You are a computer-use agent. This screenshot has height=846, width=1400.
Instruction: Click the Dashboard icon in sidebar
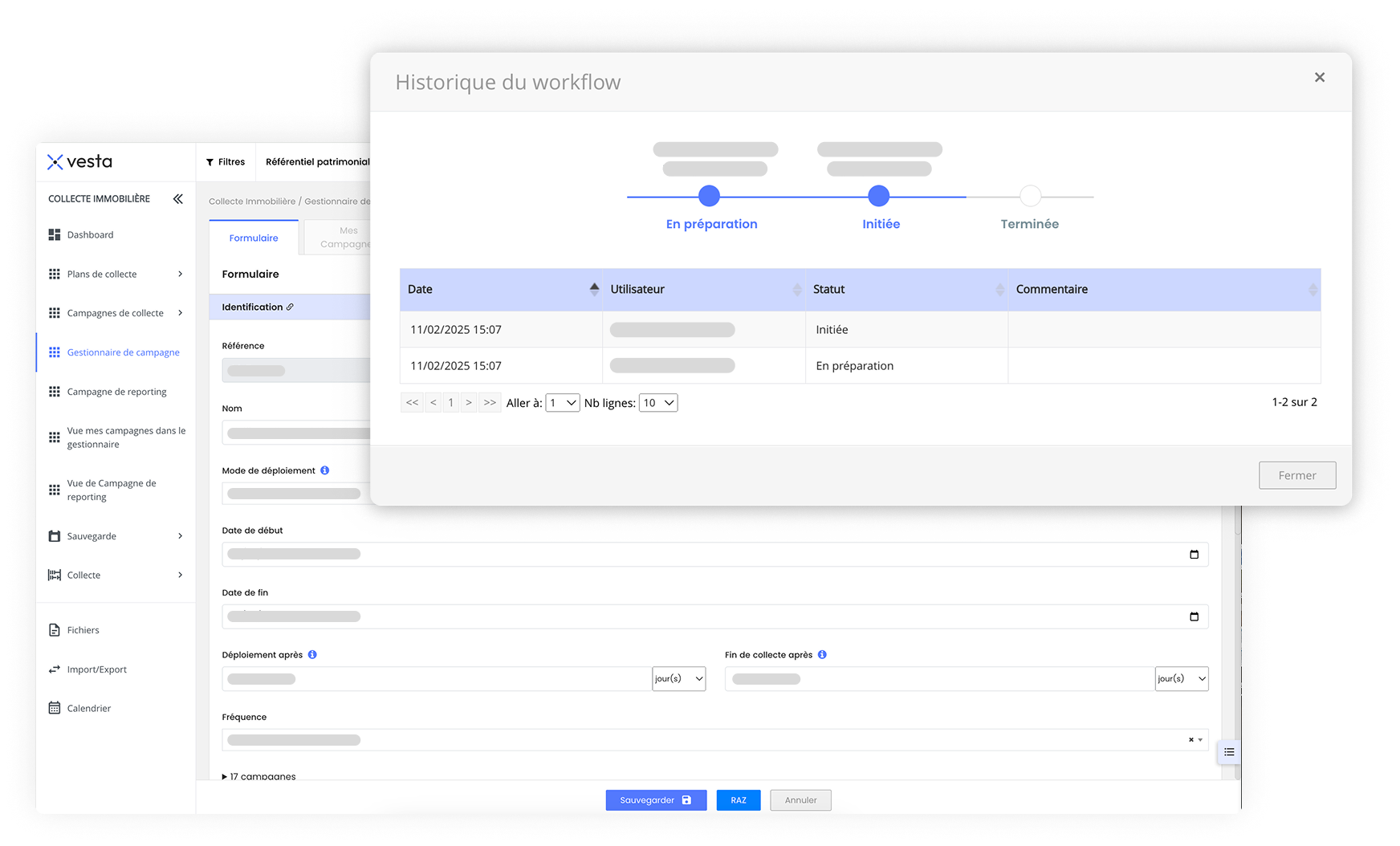tap(55, 235)
